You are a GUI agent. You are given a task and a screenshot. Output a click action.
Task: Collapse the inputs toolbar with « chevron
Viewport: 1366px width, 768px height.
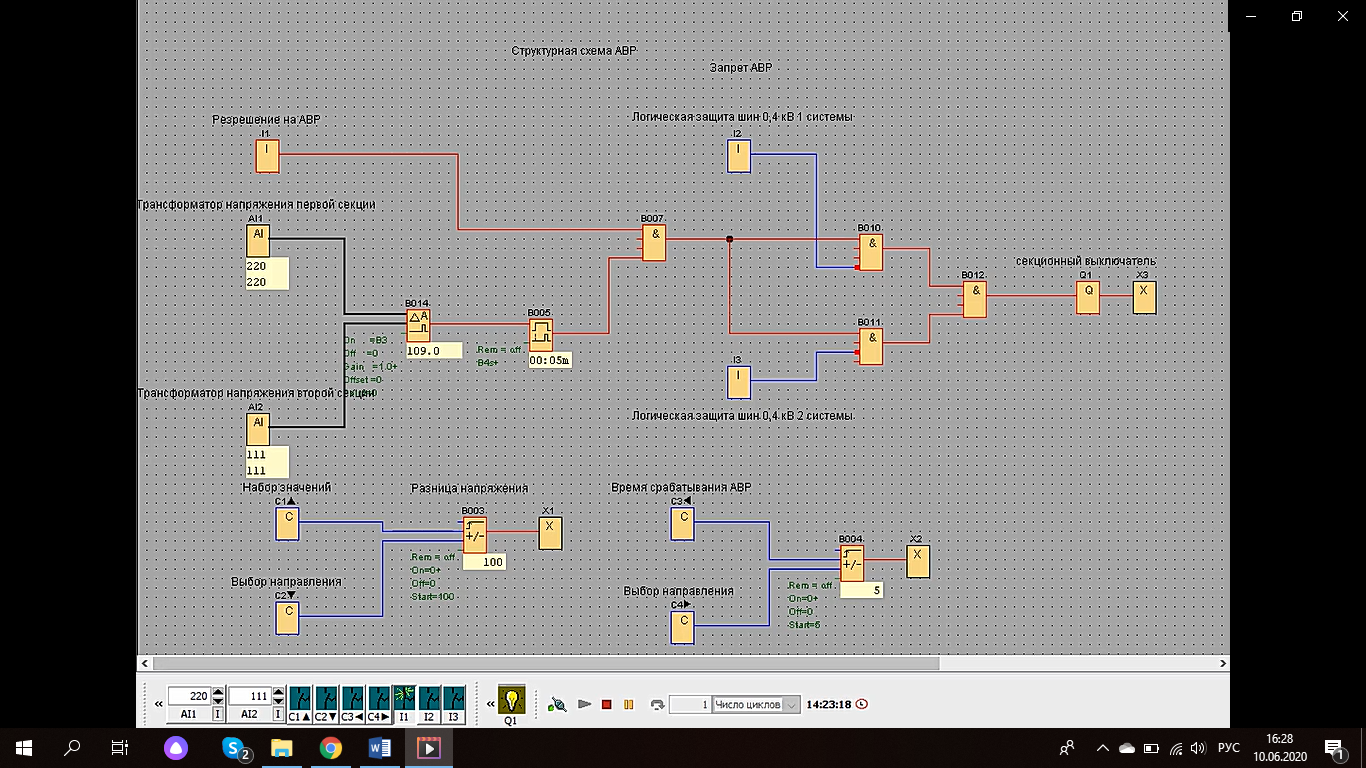click(158, 704)
